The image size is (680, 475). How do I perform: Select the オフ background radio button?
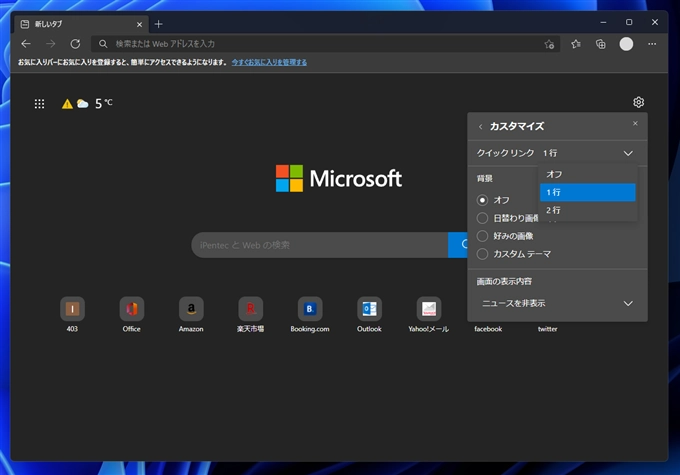482,200
